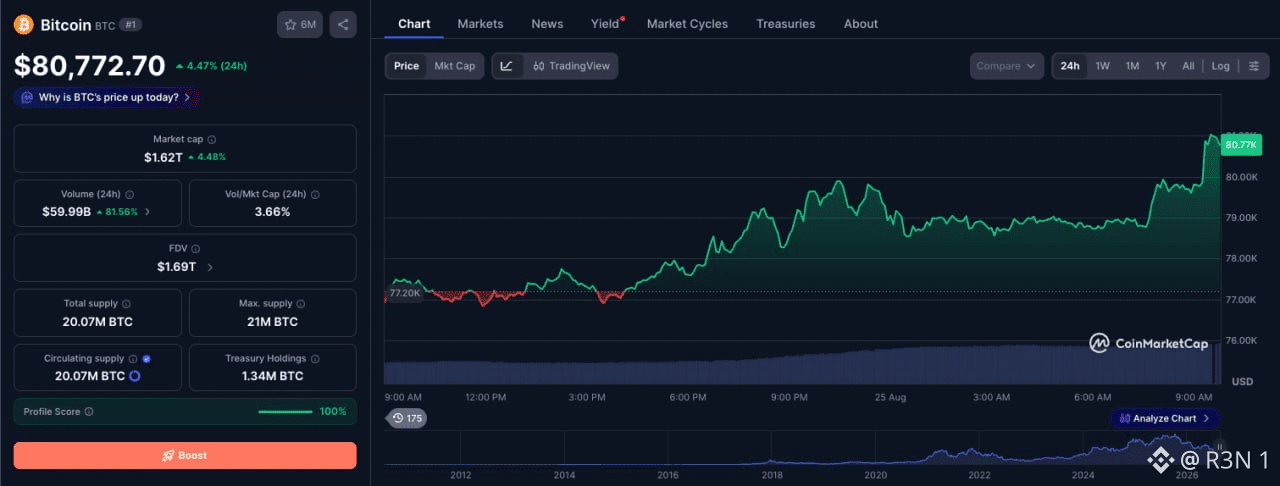
Task: Click the info icon beside Volume (24h)
Action: (130, 194)
